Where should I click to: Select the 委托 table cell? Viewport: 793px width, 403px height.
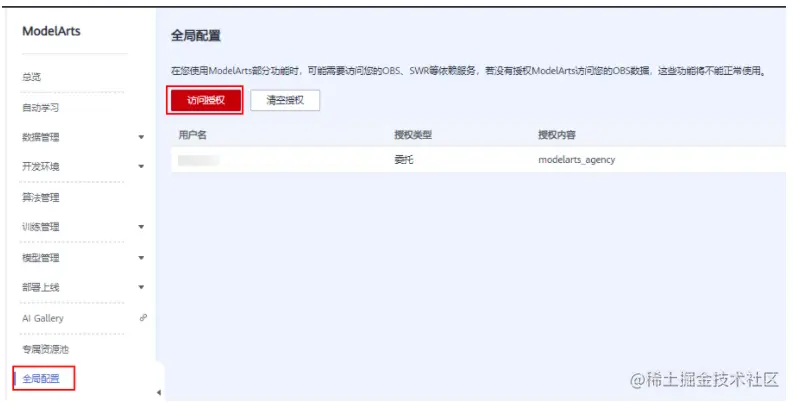click(404, 159)
